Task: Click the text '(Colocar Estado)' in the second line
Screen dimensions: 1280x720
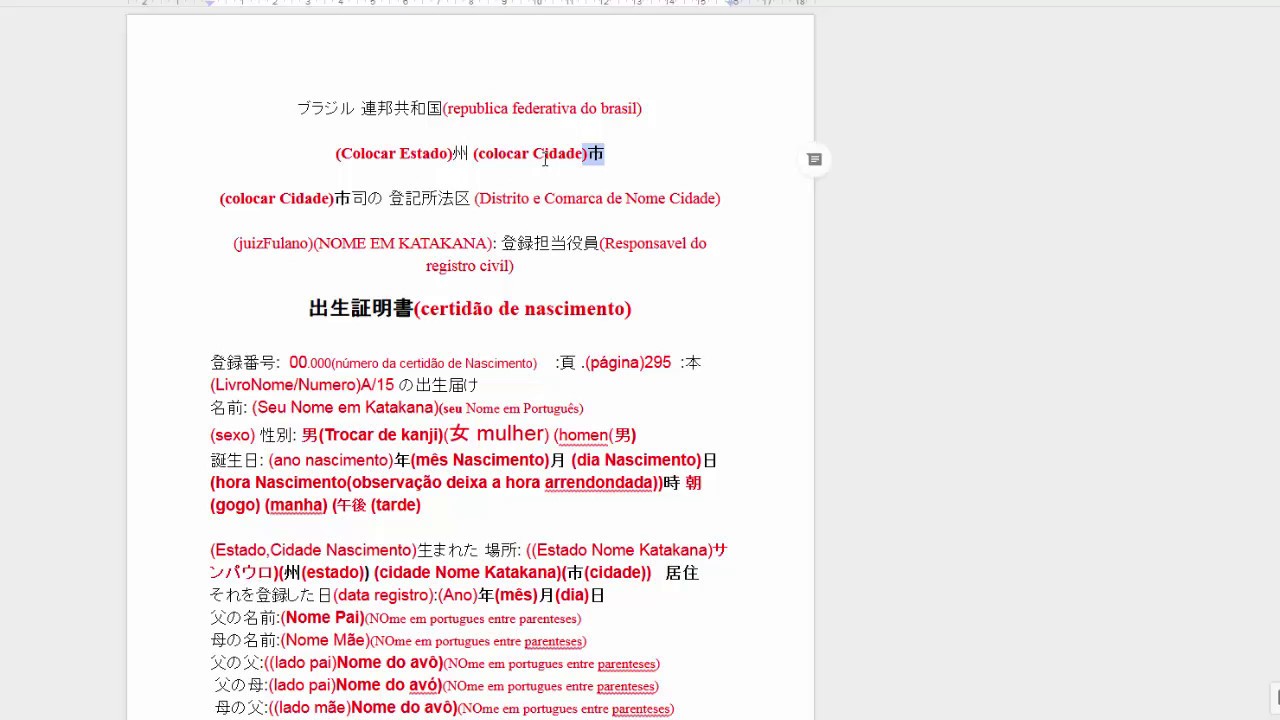Action: 394,153
